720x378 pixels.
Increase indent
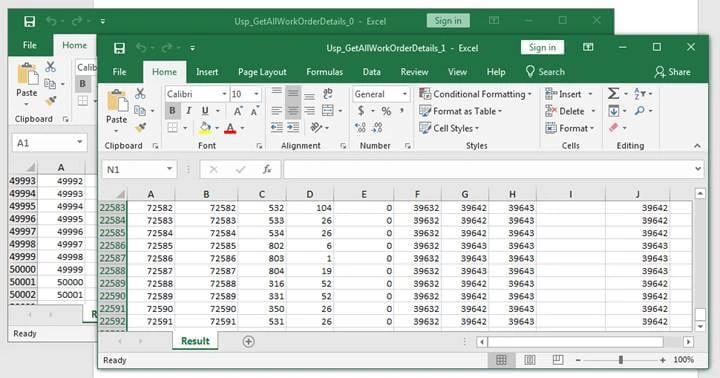[293, 127]
